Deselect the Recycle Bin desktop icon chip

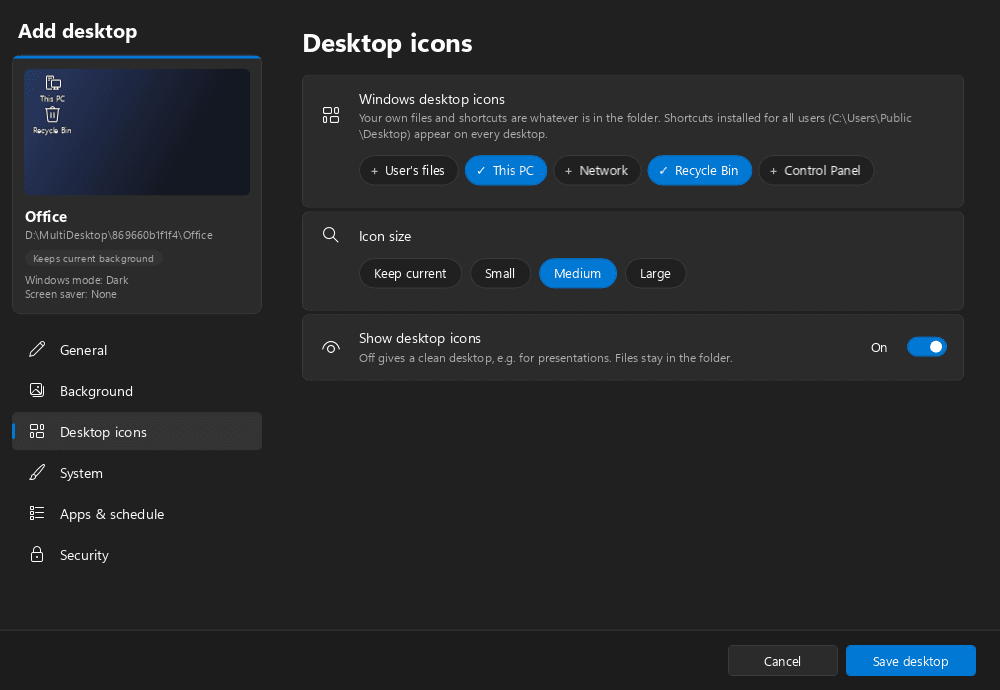700,171
